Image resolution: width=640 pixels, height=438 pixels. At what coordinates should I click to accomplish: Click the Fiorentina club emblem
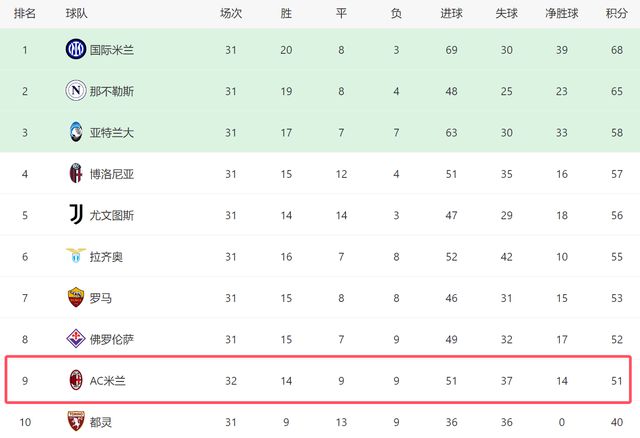(76, 339)
